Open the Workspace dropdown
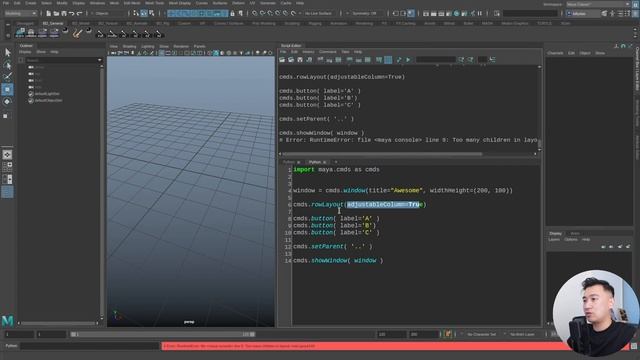This screenshot has height=360, width=640. pyautogui.click(x=598, y=4)
